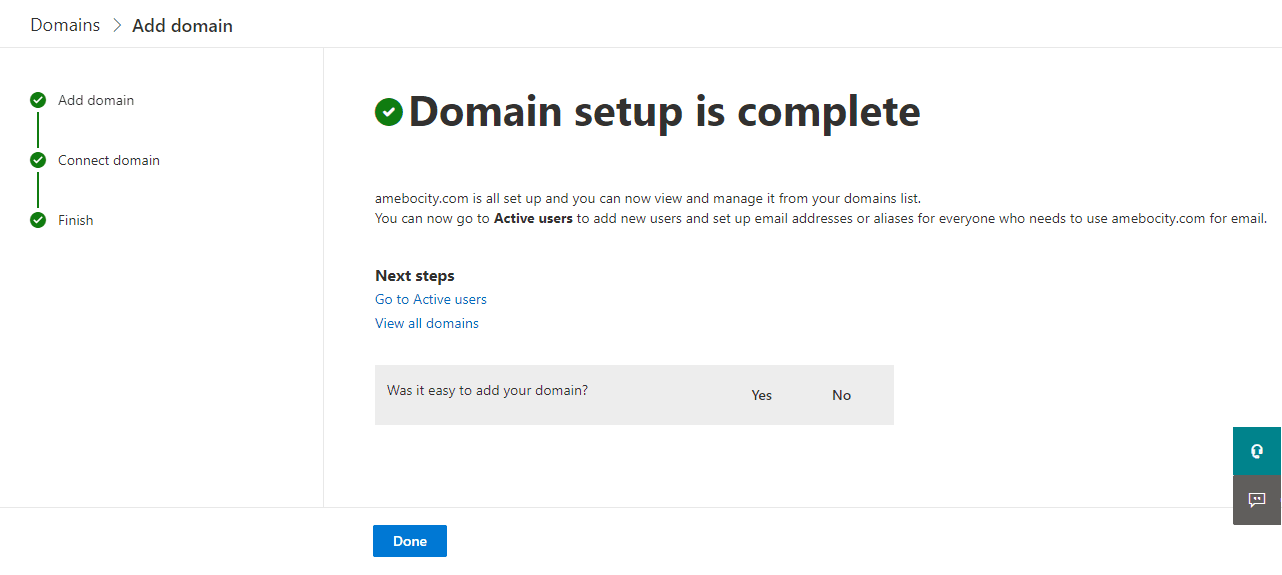Answer Yes to the feedback question

[x=762, y=395]
